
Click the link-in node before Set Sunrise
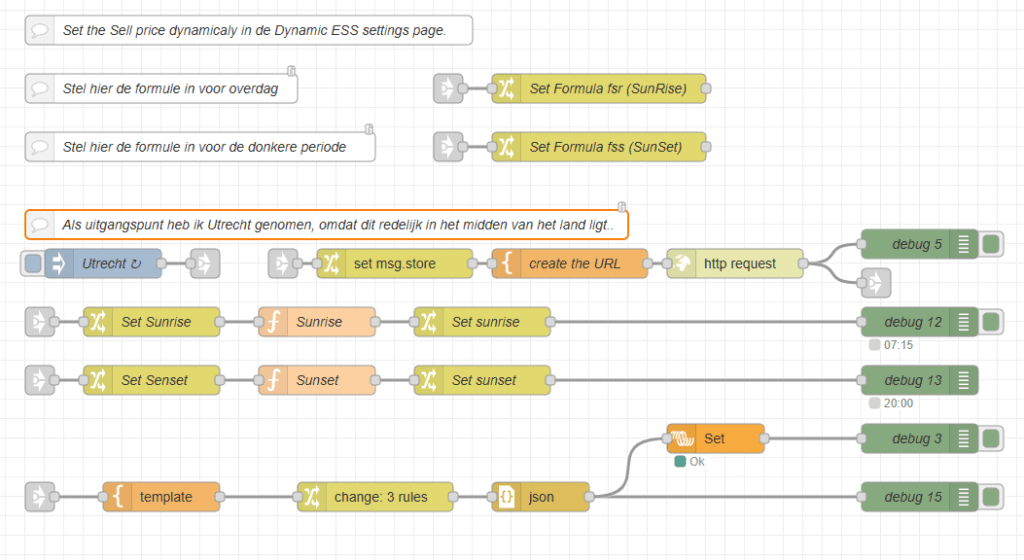[40, 322]
